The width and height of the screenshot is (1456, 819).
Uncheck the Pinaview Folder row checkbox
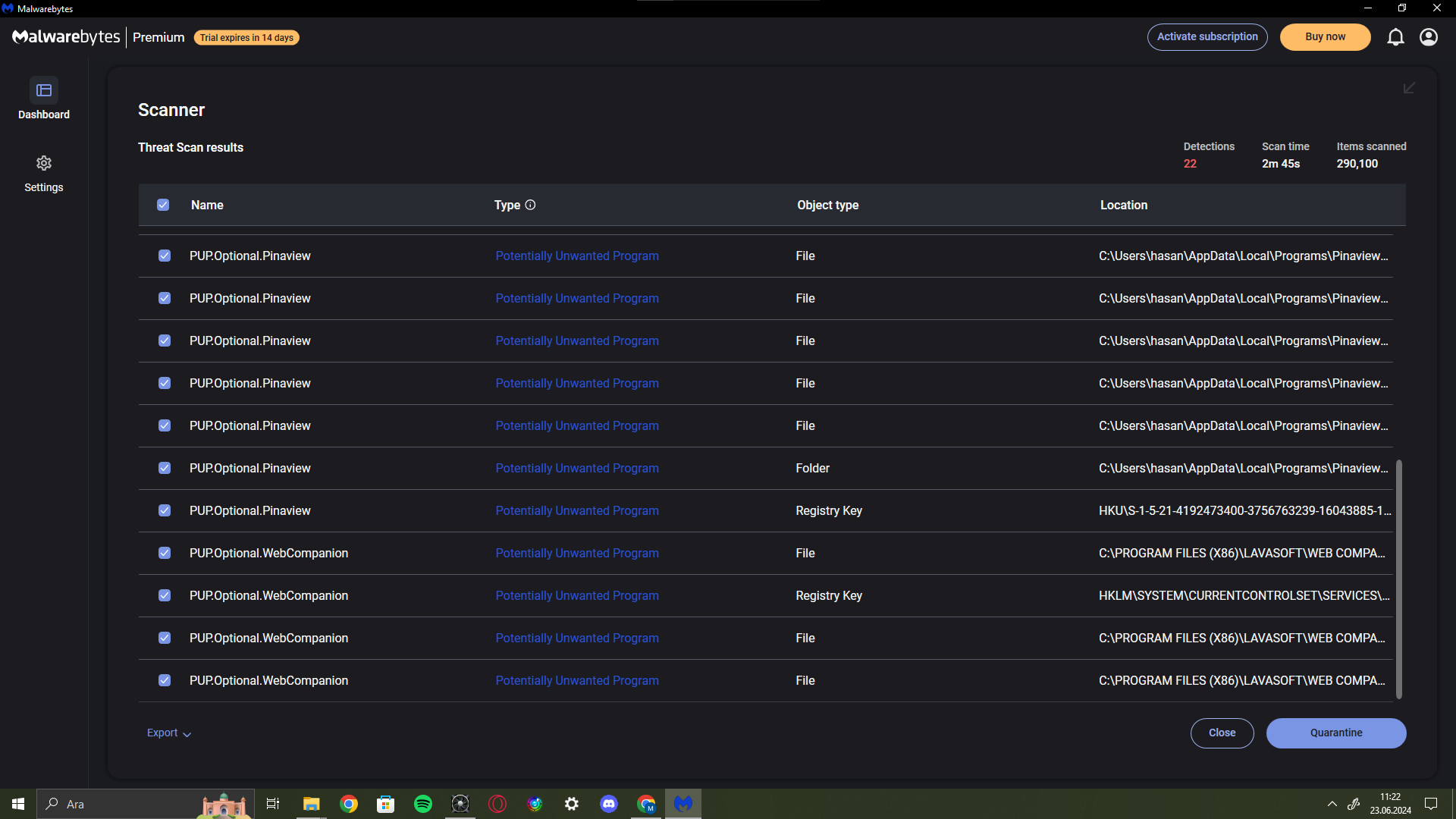click(165, 468)
